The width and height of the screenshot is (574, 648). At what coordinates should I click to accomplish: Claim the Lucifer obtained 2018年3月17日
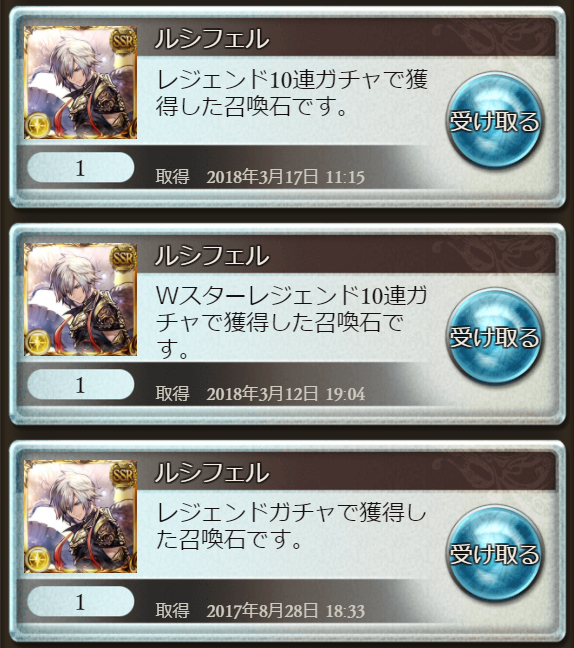pyautogui.click(x=494, y=120)
